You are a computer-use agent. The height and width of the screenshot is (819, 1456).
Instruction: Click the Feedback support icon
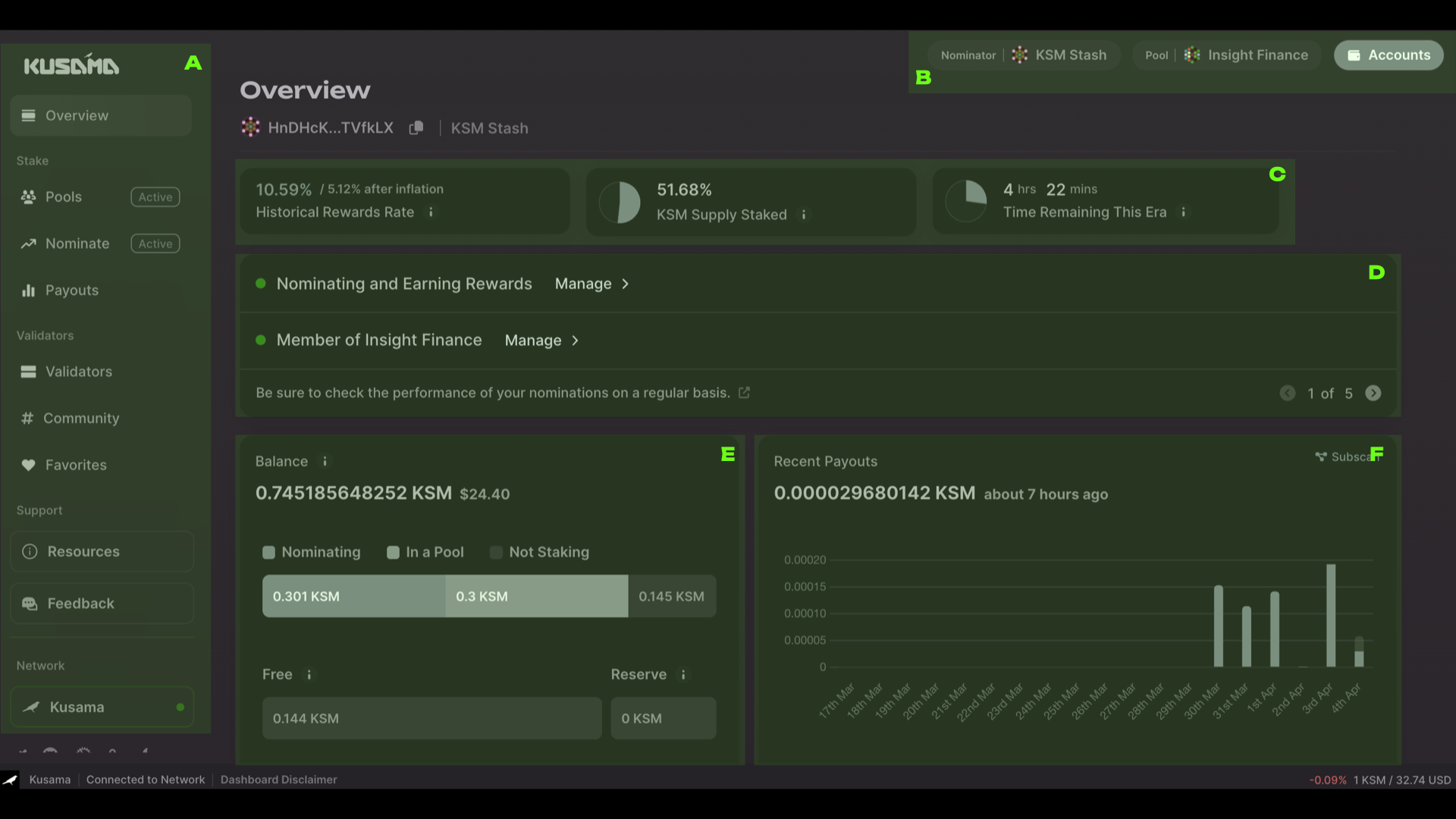[30, 603]
